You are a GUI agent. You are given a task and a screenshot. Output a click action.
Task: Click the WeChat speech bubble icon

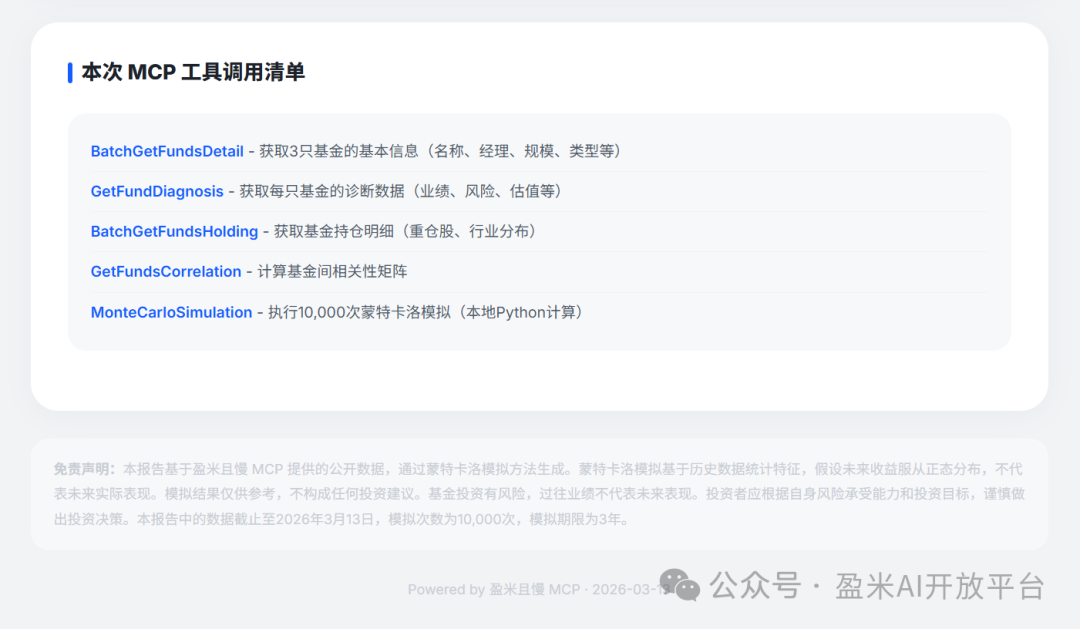click(x=678, y=583)
